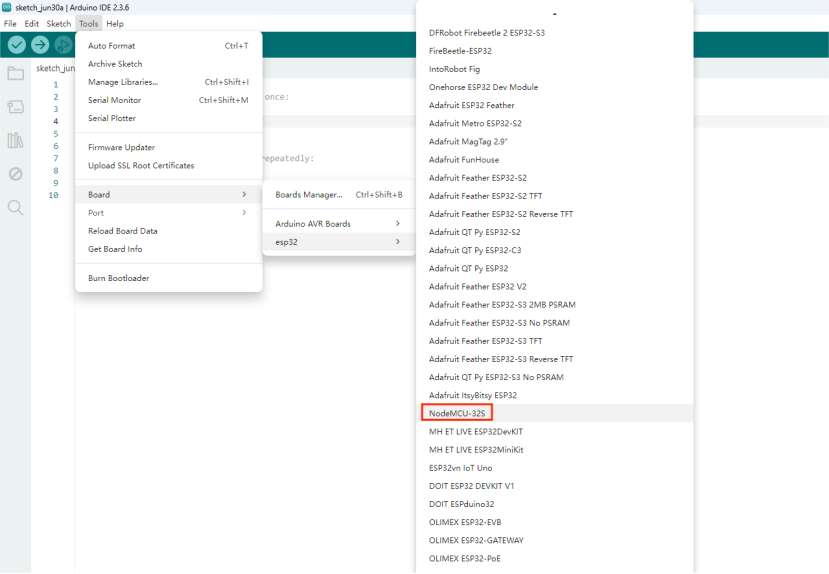Select Burn Bootloader option
This screenshot has width=829, height=574.
click(118, 278)
